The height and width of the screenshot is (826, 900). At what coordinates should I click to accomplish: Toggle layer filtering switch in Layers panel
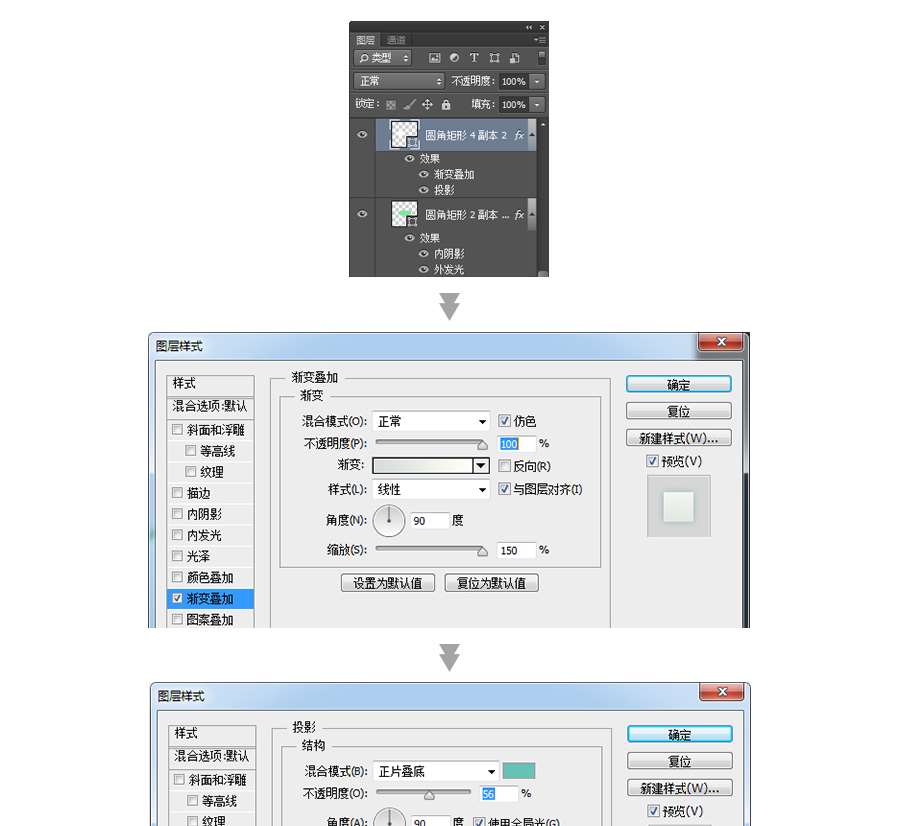coord(541,57)
